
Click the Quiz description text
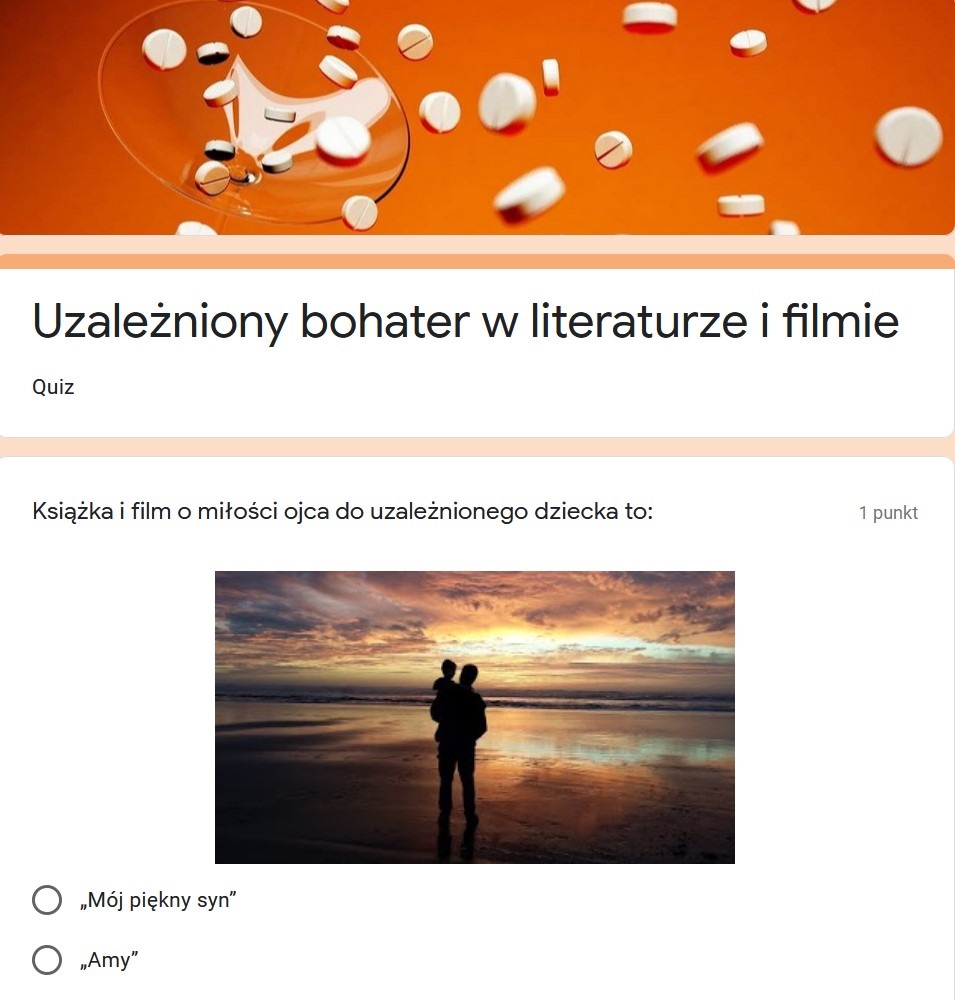tap(53, 387)
